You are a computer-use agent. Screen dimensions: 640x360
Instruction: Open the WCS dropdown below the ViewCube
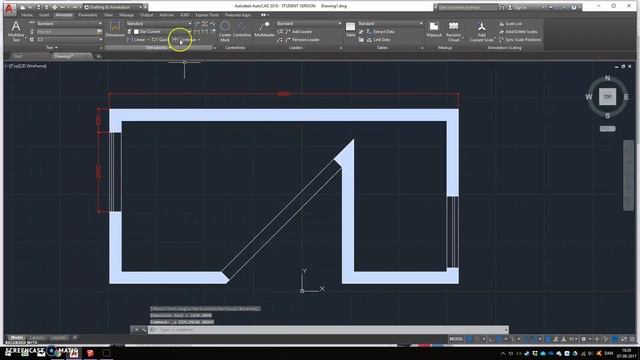pyautogui.click(x=607, y=129)
